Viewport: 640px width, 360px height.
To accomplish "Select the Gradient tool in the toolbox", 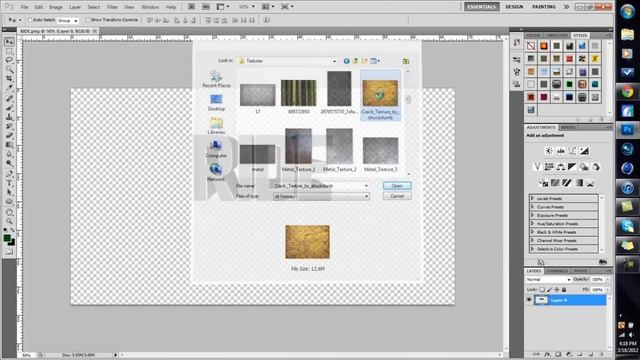I will (x=9, y=145).
